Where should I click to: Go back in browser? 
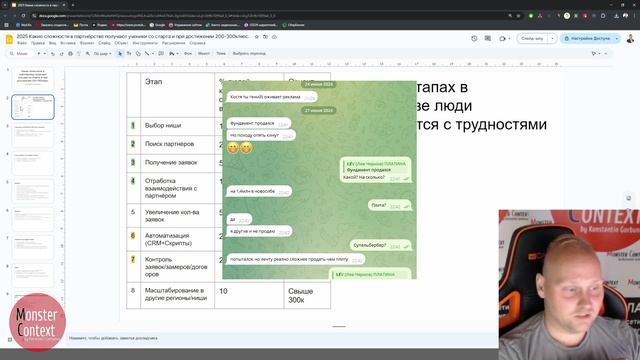[x=5, y=16]
